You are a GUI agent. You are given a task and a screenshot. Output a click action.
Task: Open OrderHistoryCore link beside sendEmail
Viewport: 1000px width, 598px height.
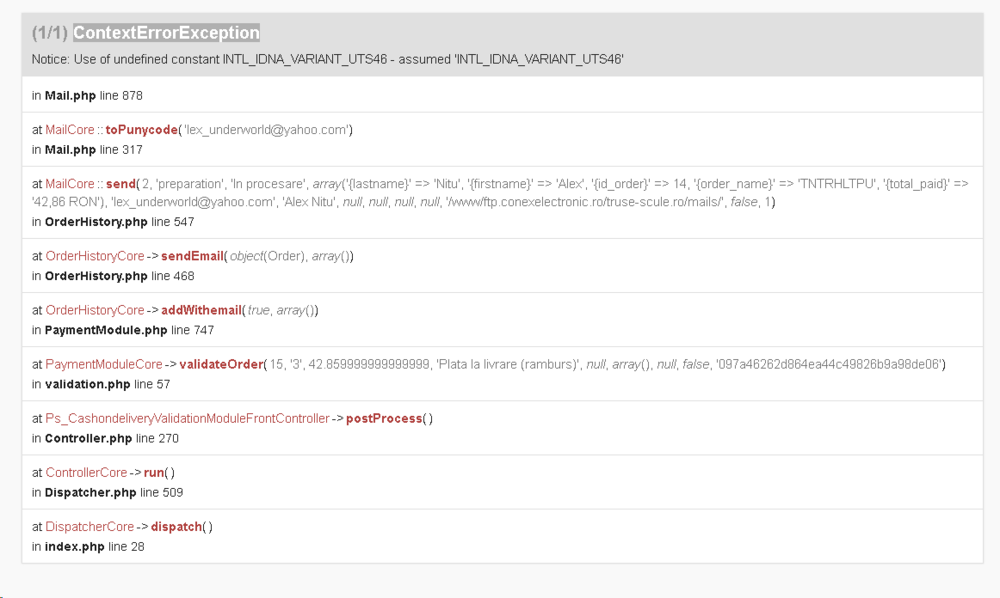point(94,256)
